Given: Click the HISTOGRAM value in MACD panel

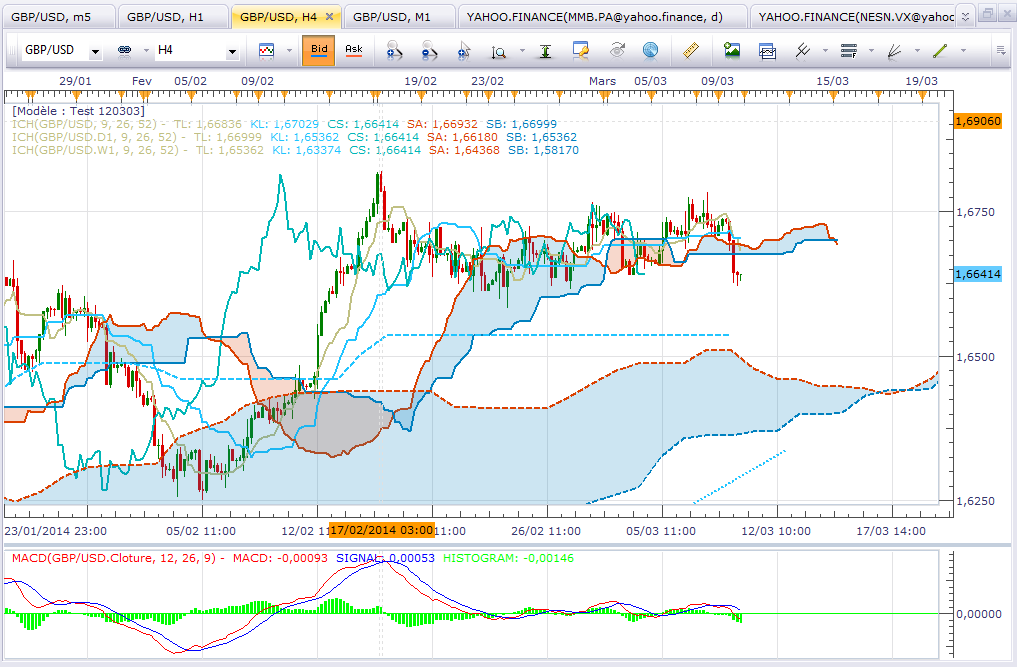Looking at the screenshot, I should click(508, 558).
